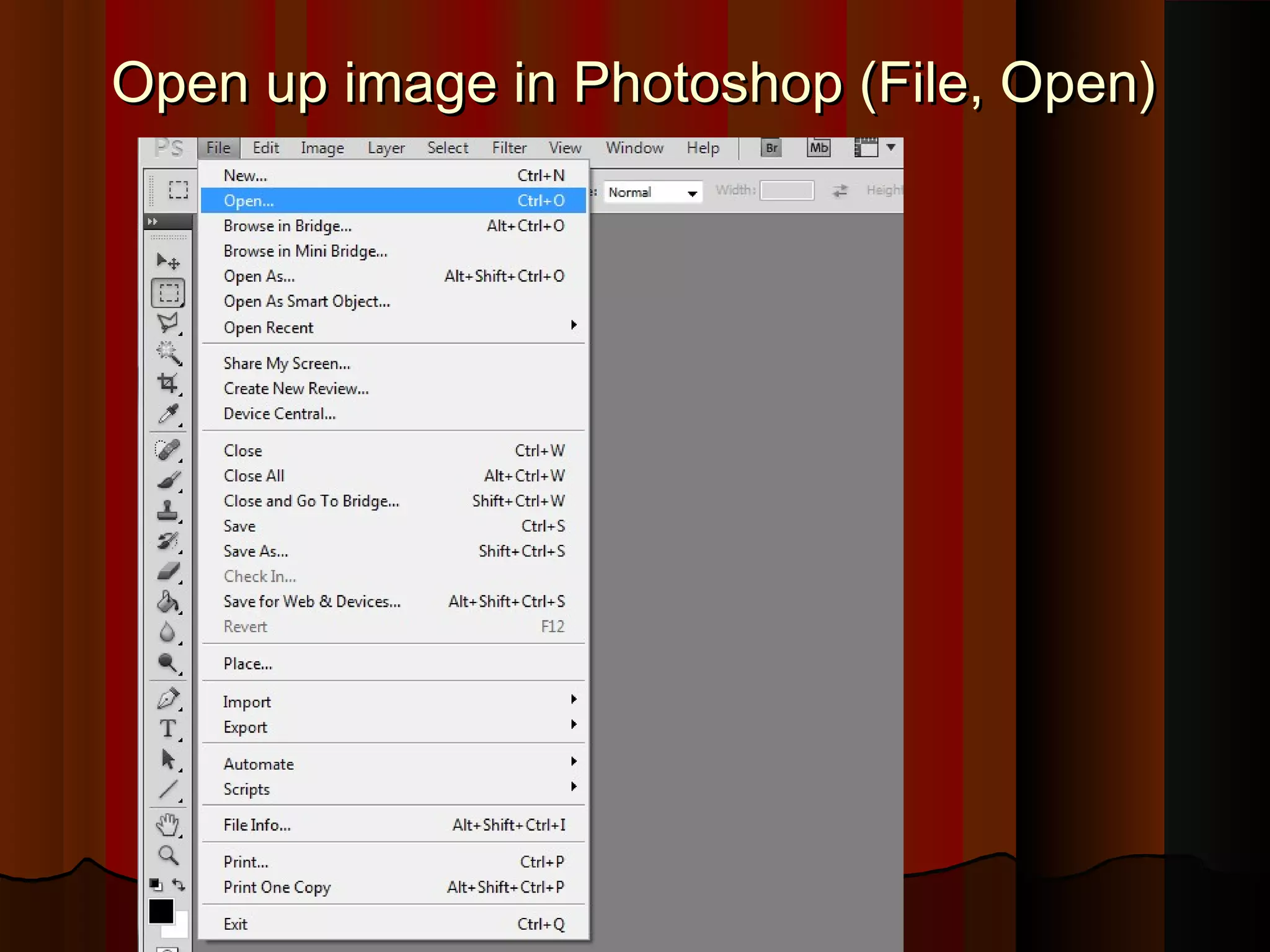This screenshot has width=1270, height=952.
Task: Choose Place... entry
Action: 393,664
